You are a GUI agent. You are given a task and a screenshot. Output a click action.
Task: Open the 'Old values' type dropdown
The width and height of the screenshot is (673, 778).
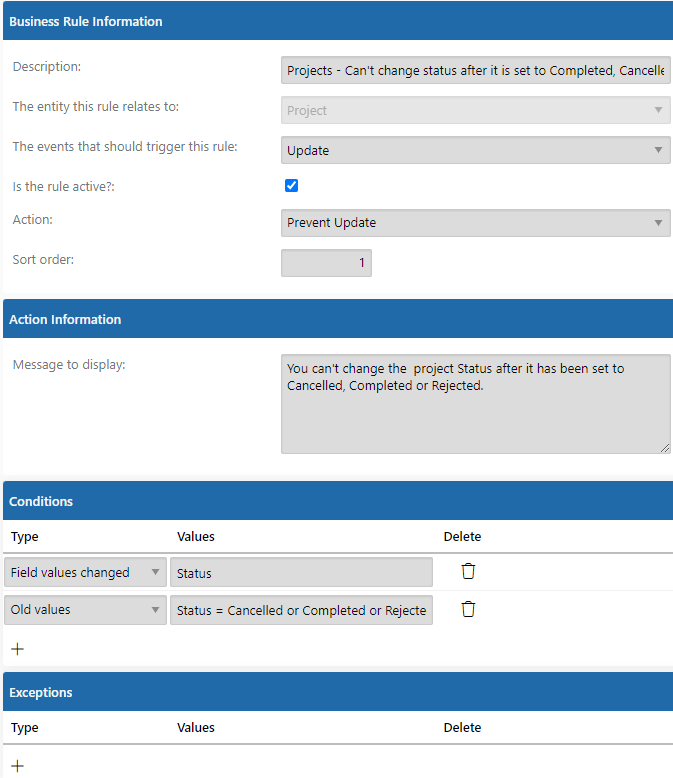(x=85, y=610)
